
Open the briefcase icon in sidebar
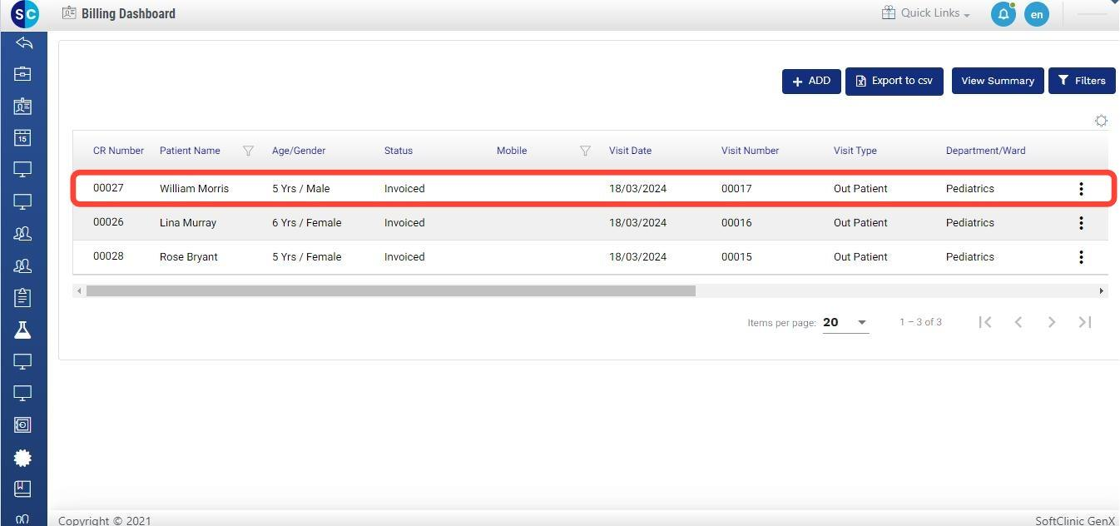(23, 74)
